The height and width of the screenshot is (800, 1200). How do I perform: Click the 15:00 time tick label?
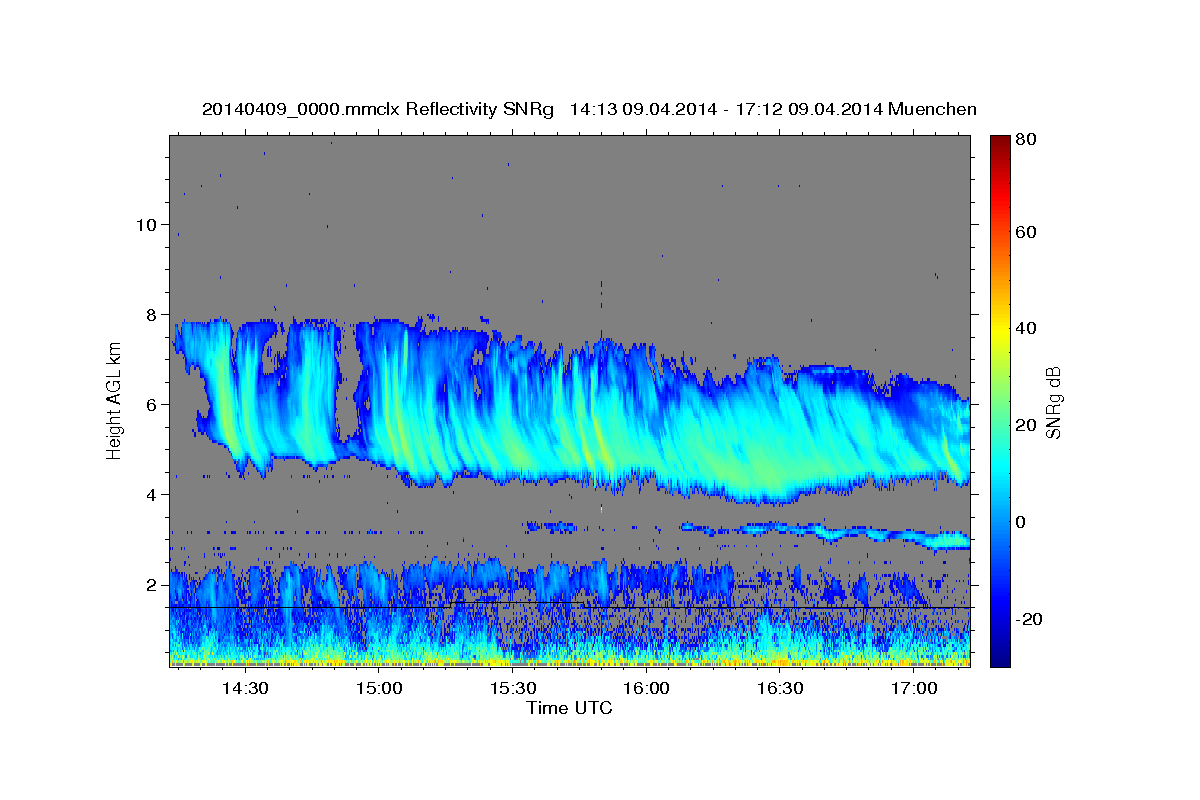point(379,688)
